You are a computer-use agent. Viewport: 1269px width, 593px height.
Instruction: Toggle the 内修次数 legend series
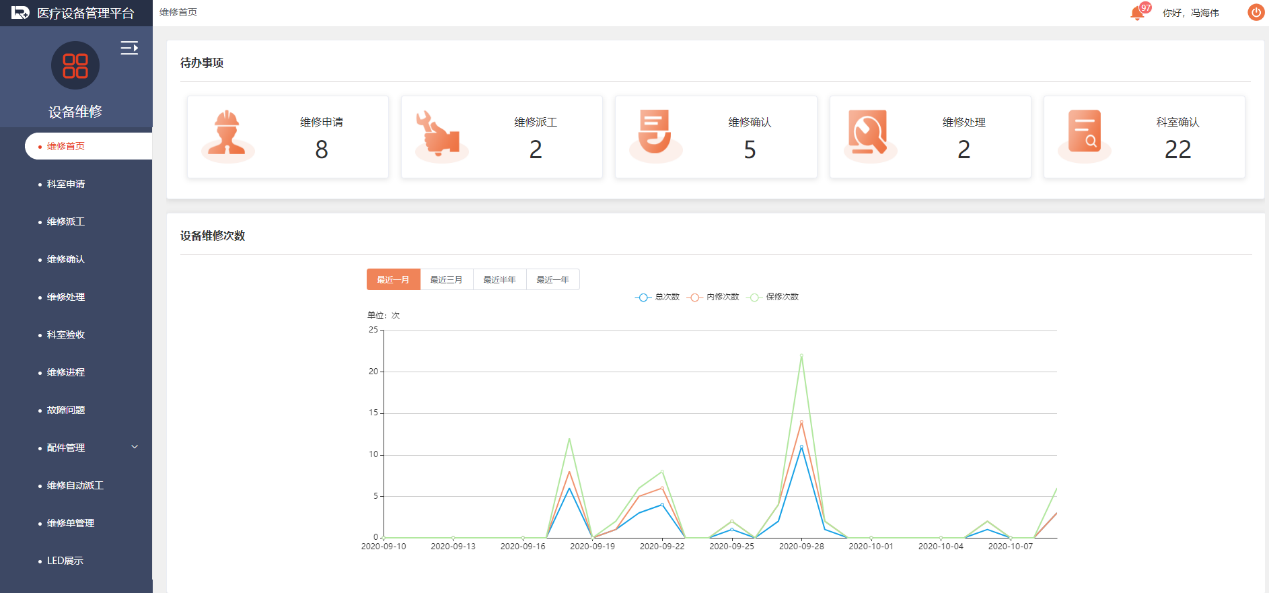pos(714,297)
